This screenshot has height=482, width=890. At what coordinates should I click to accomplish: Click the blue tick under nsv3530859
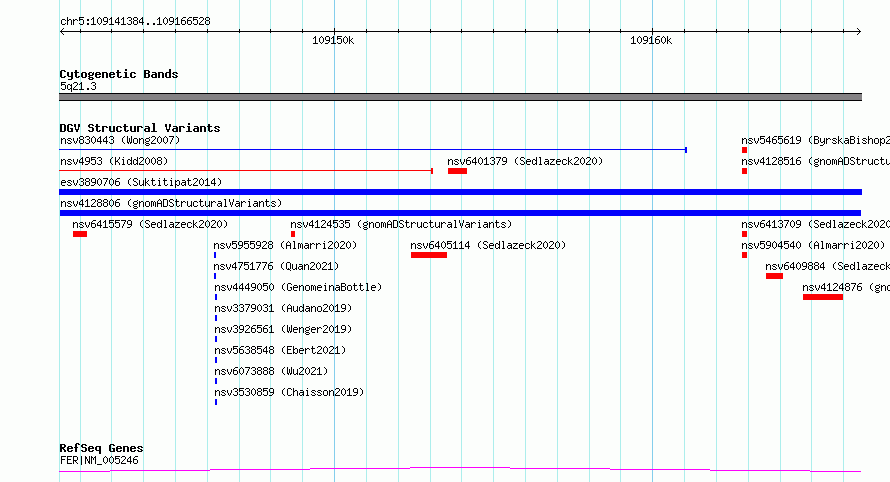point(216,402)
